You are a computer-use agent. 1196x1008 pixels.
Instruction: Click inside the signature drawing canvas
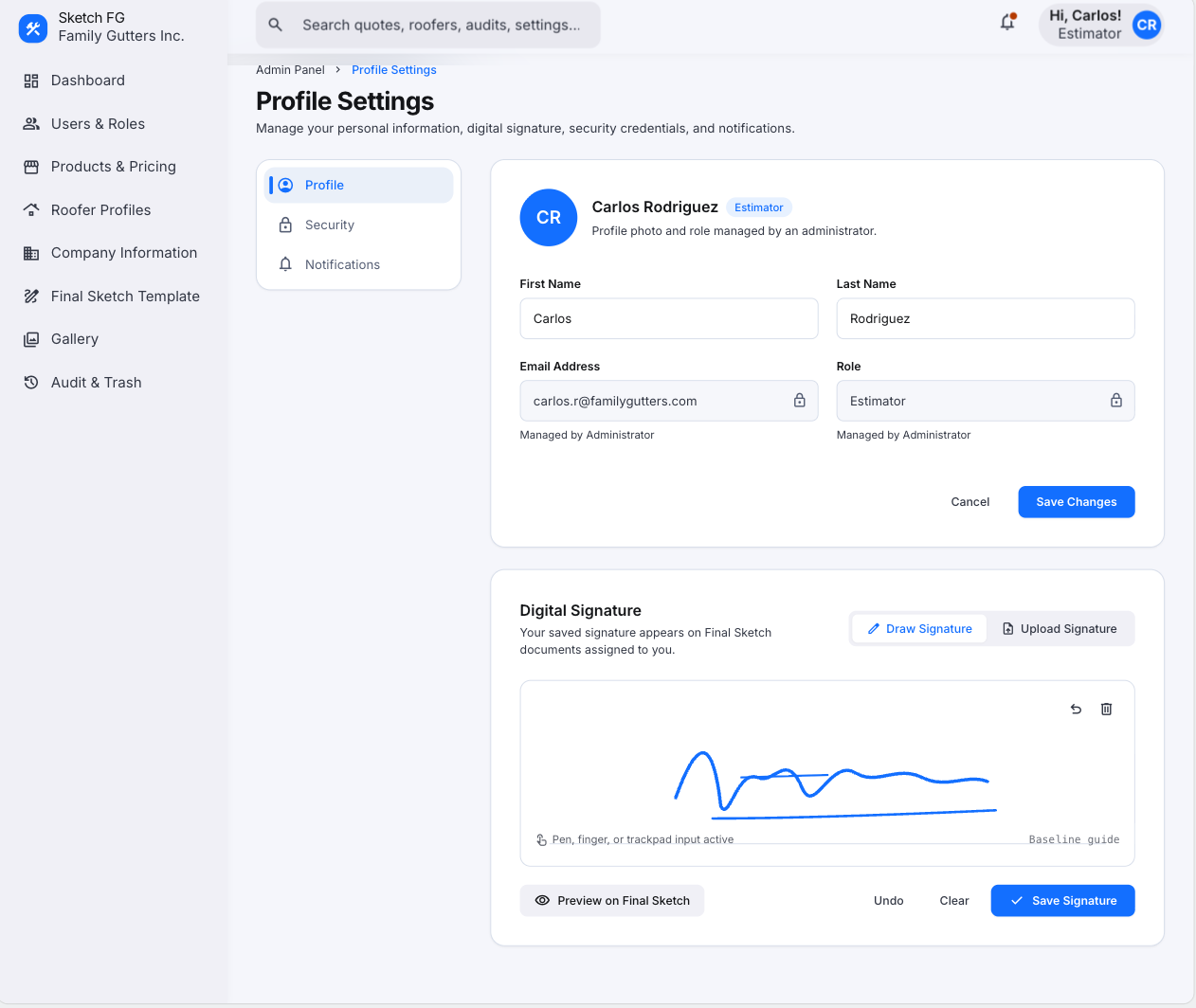[827, 773]
